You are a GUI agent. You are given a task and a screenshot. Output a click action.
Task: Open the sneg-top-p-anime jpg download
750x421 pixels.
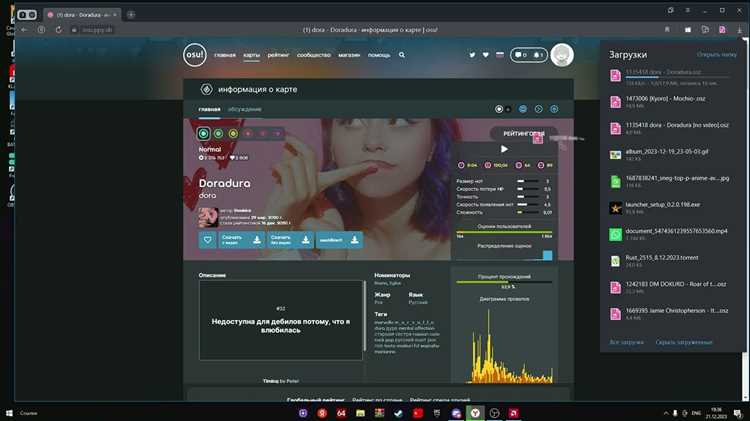pos(671,181)
